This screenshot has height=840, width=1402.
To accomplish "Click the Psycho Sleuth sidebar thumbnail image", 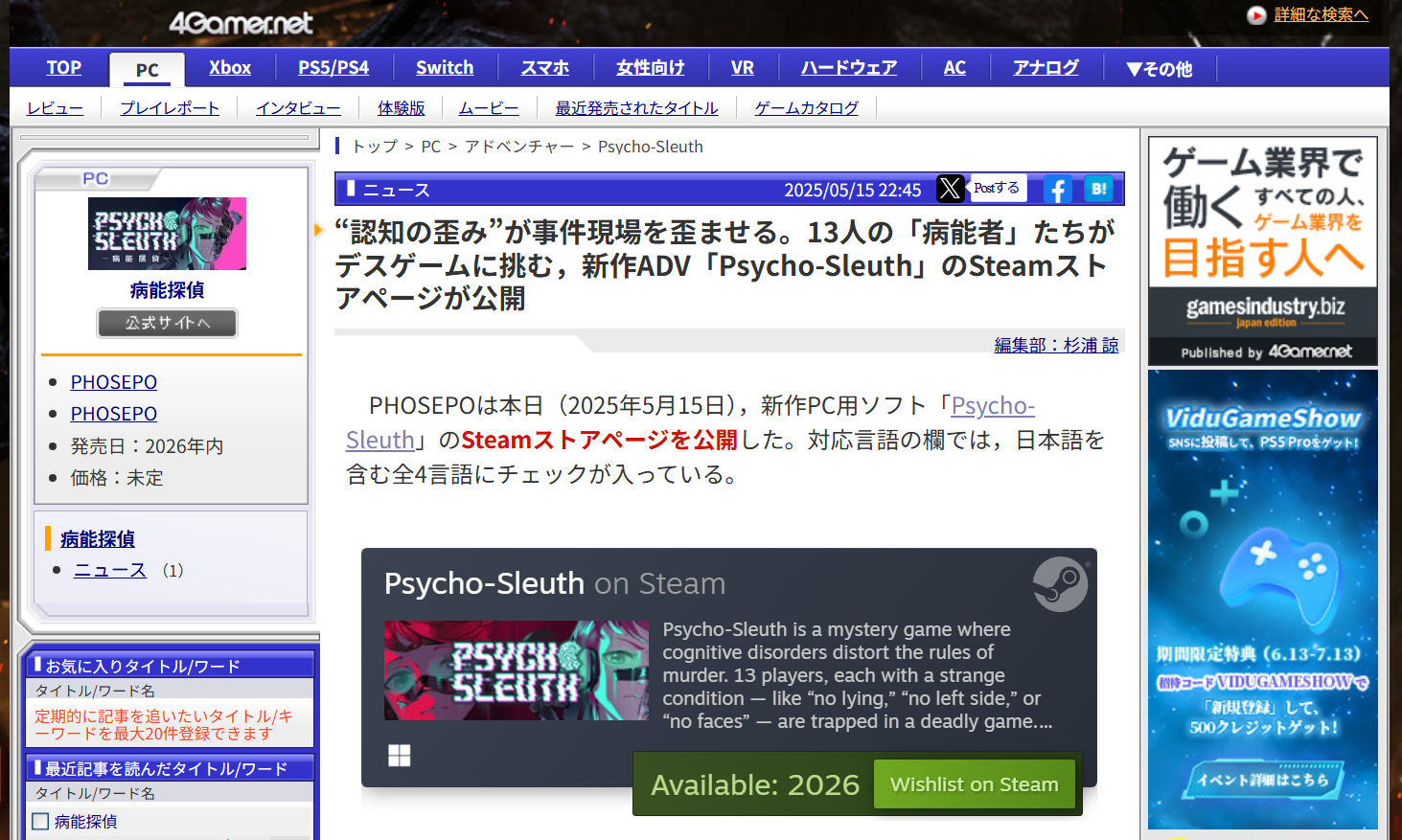I will [167, 234].
